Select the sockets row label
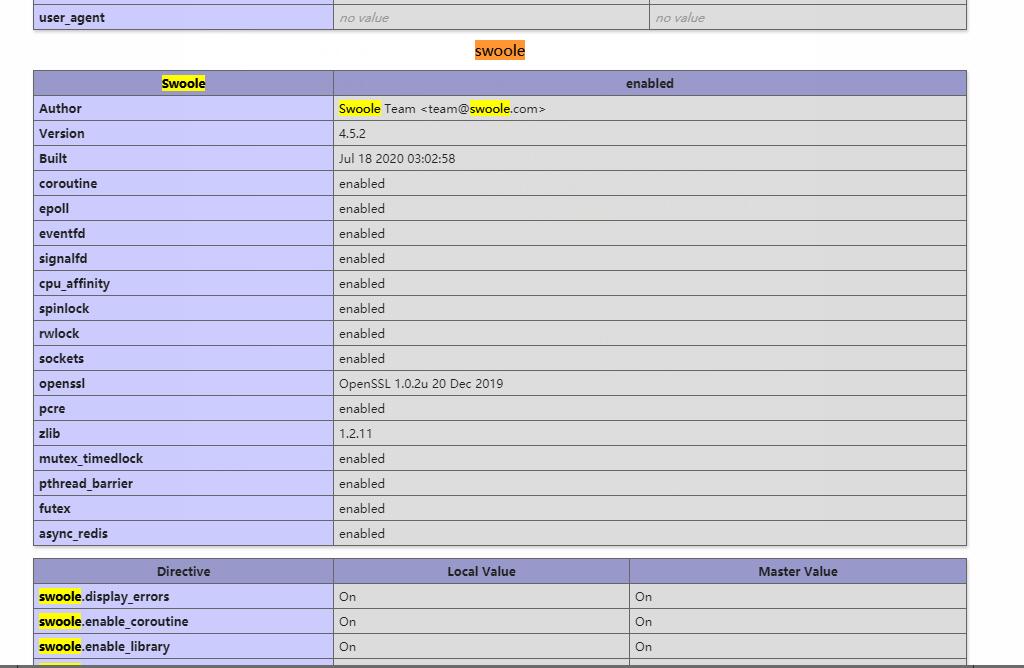The image size is (1024, 668). tap(61, 358)
